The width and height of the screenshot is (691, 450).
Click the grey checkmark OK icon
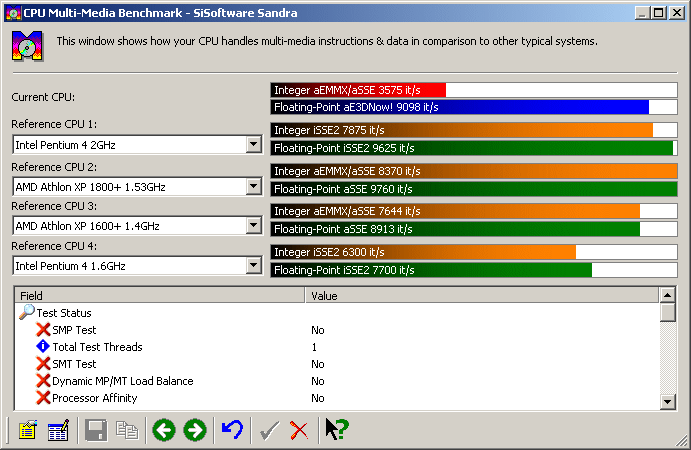click(269, 431)
